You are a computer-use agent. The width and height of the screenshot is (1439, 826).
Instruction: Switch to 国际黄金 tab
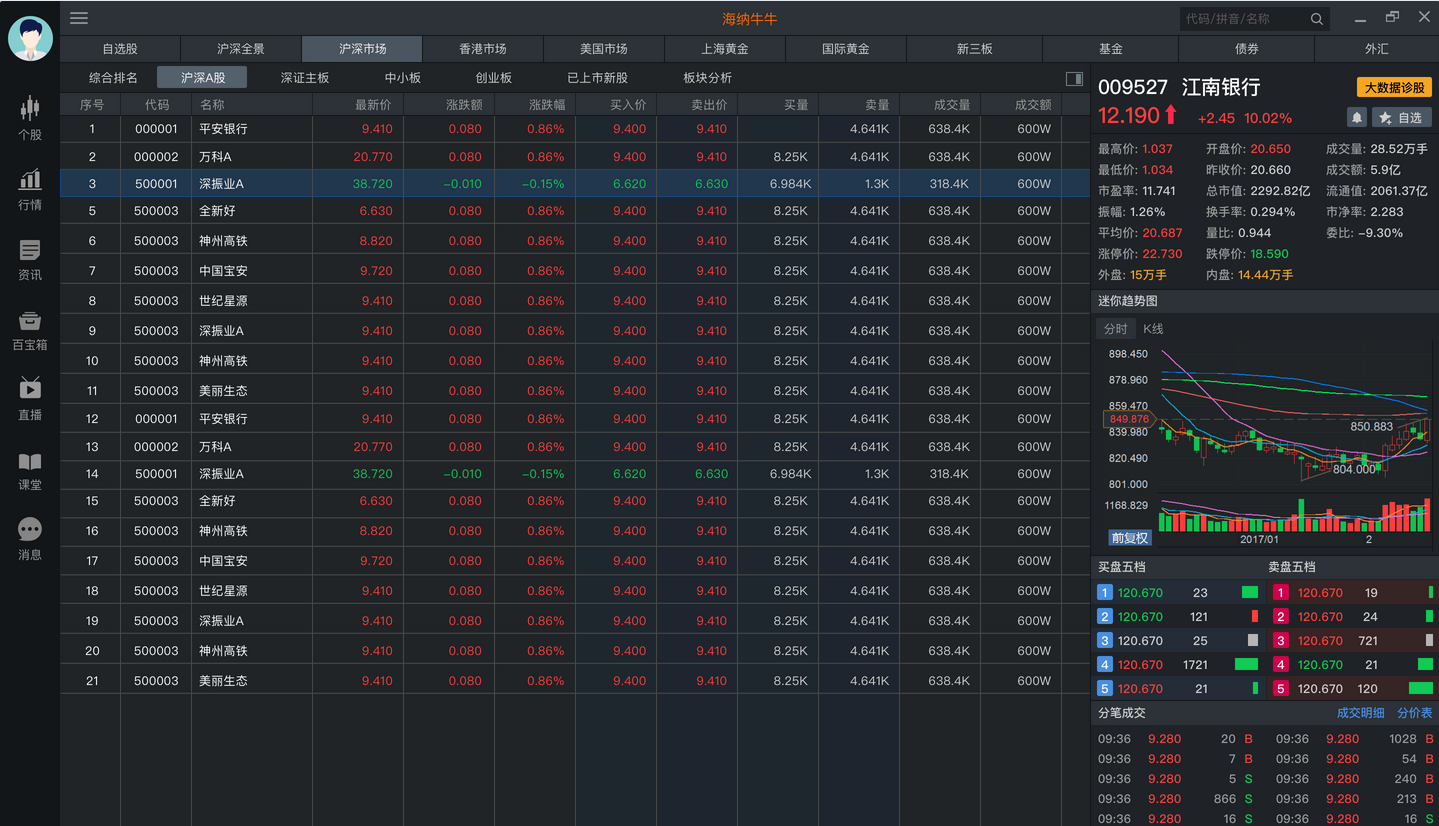[x=846, y=49]
